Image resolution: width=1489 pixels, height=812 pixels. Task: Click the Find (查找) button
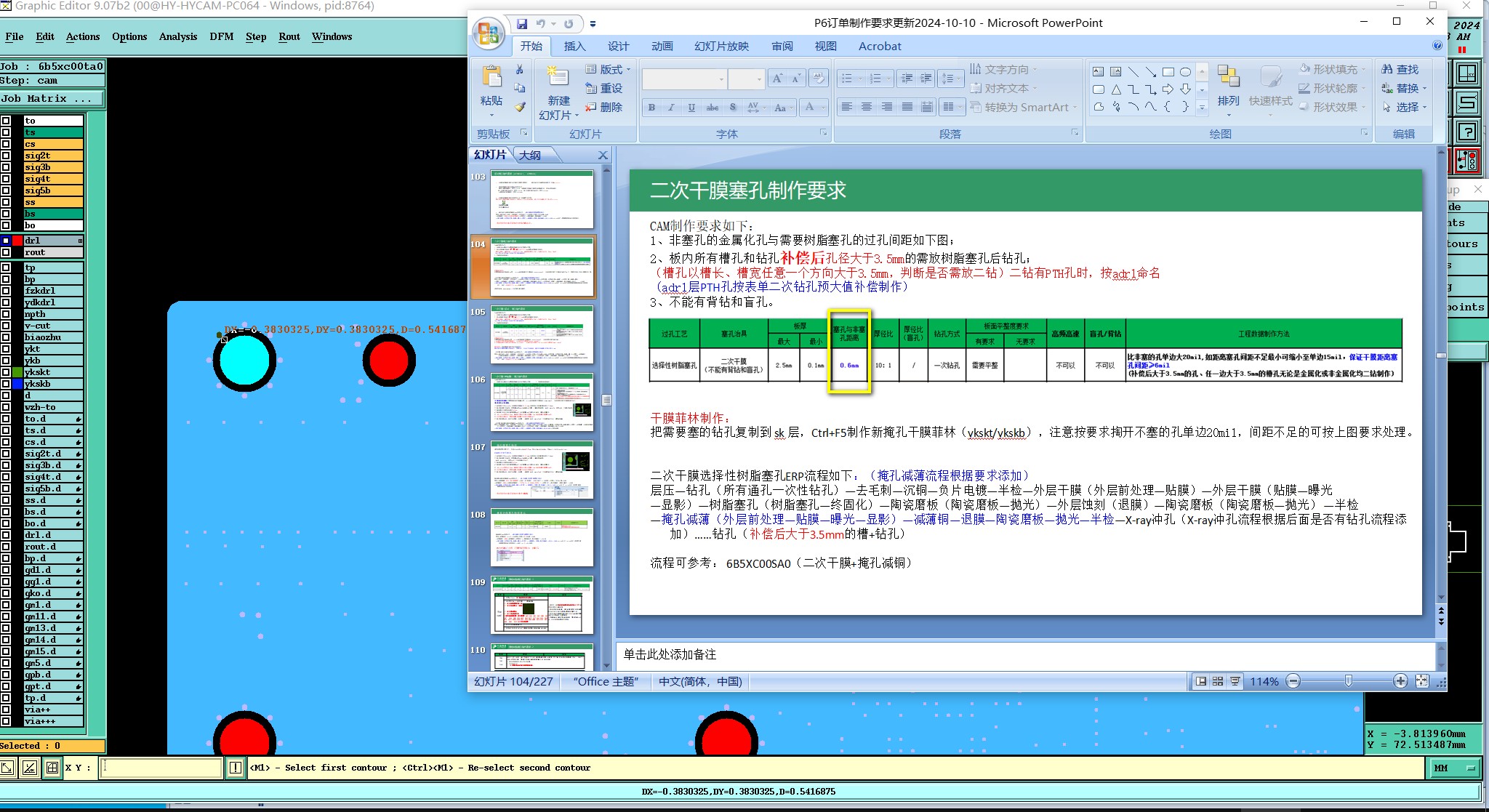point(1400,69)
